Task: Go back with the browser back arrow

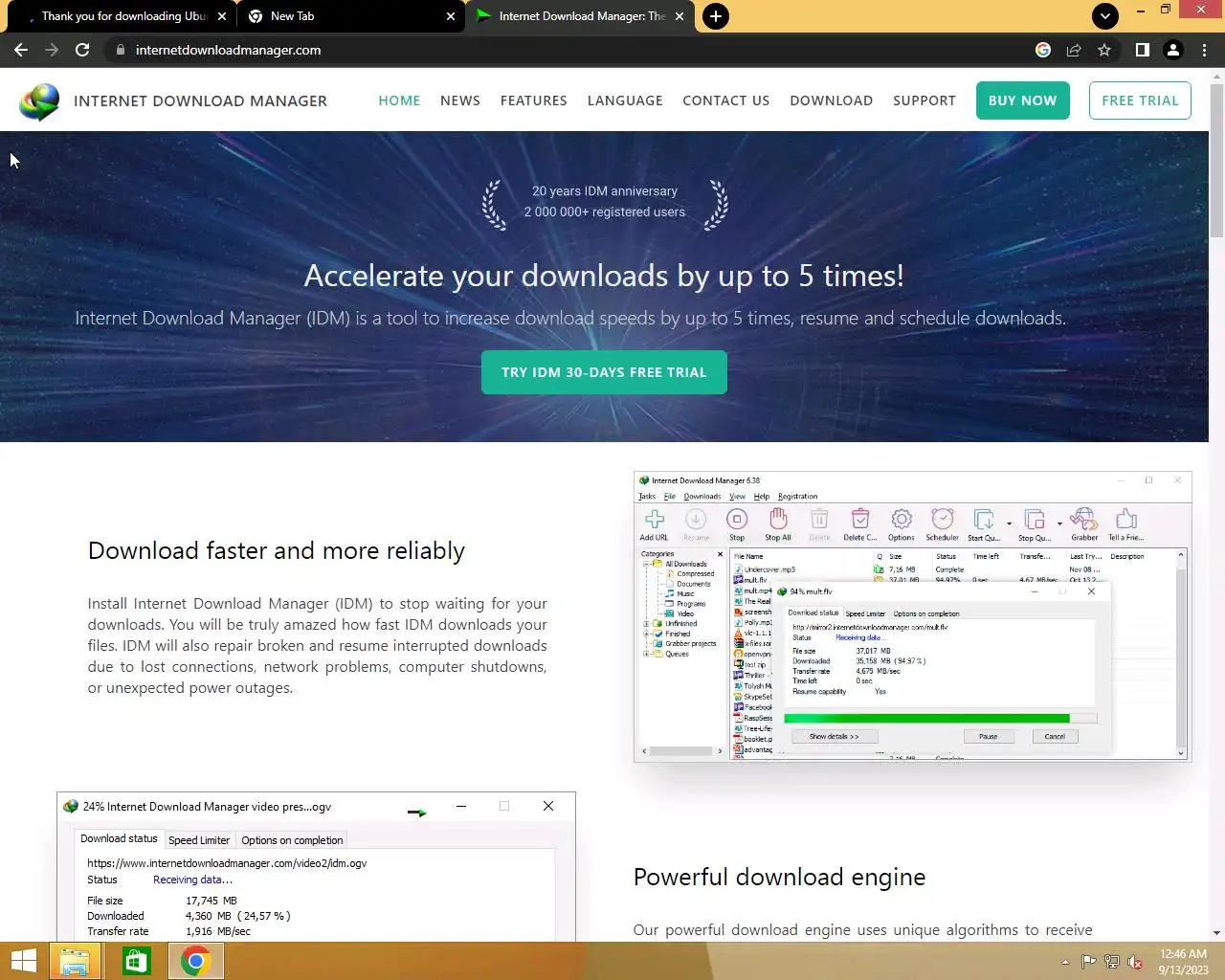Action: tap(21, 50)
